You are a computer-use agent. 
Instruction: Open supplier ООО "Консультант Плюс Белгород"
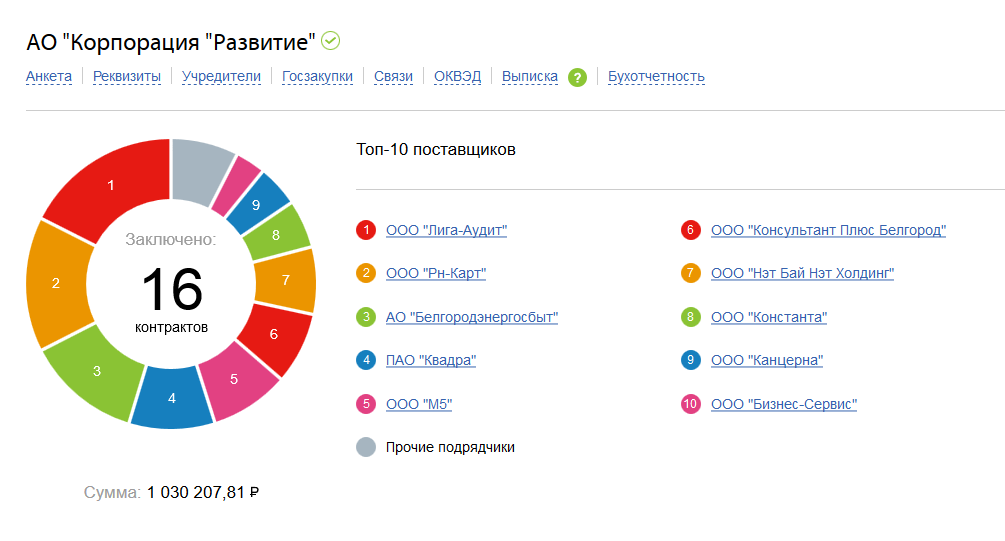point(828,230)
